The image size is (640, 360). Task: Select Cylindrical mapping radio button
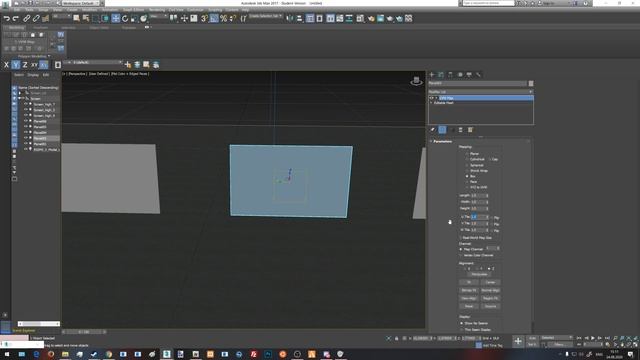(x=467, y=160)
